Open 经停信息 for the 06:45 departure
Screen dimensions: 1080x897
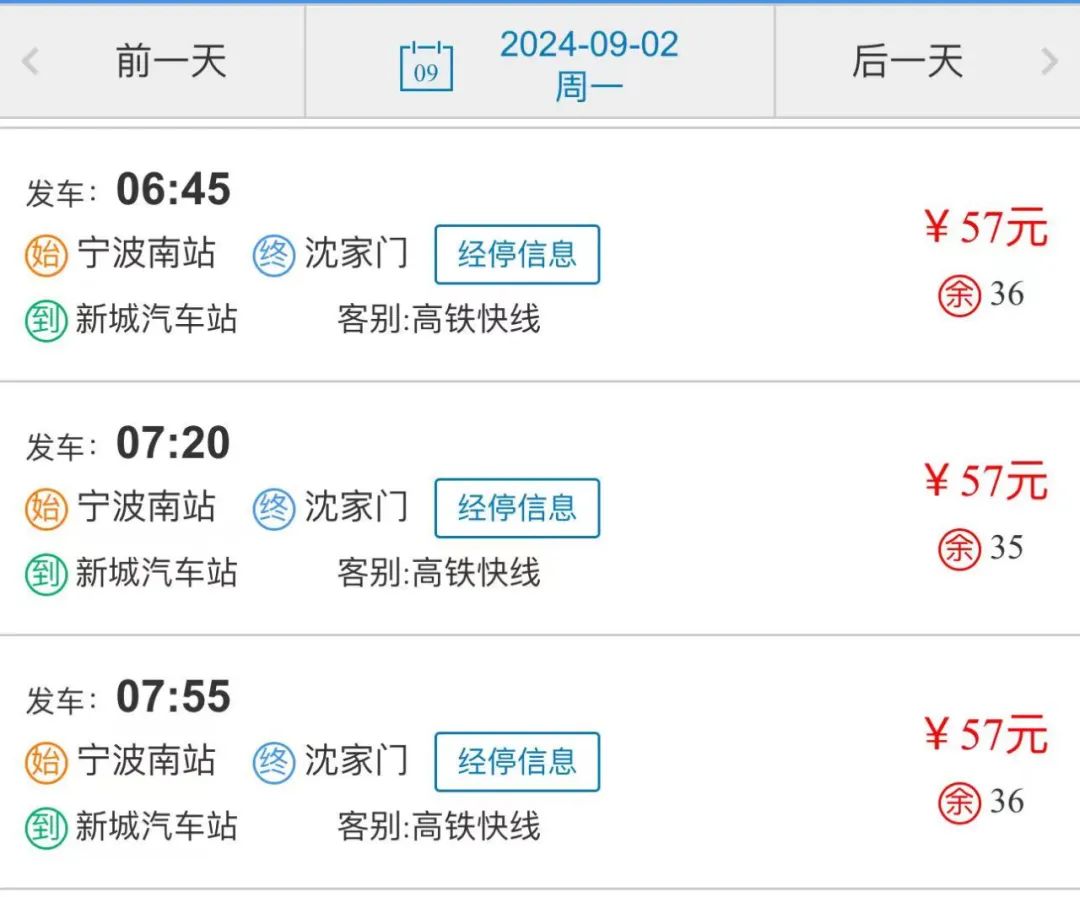[x=517, y=254]
